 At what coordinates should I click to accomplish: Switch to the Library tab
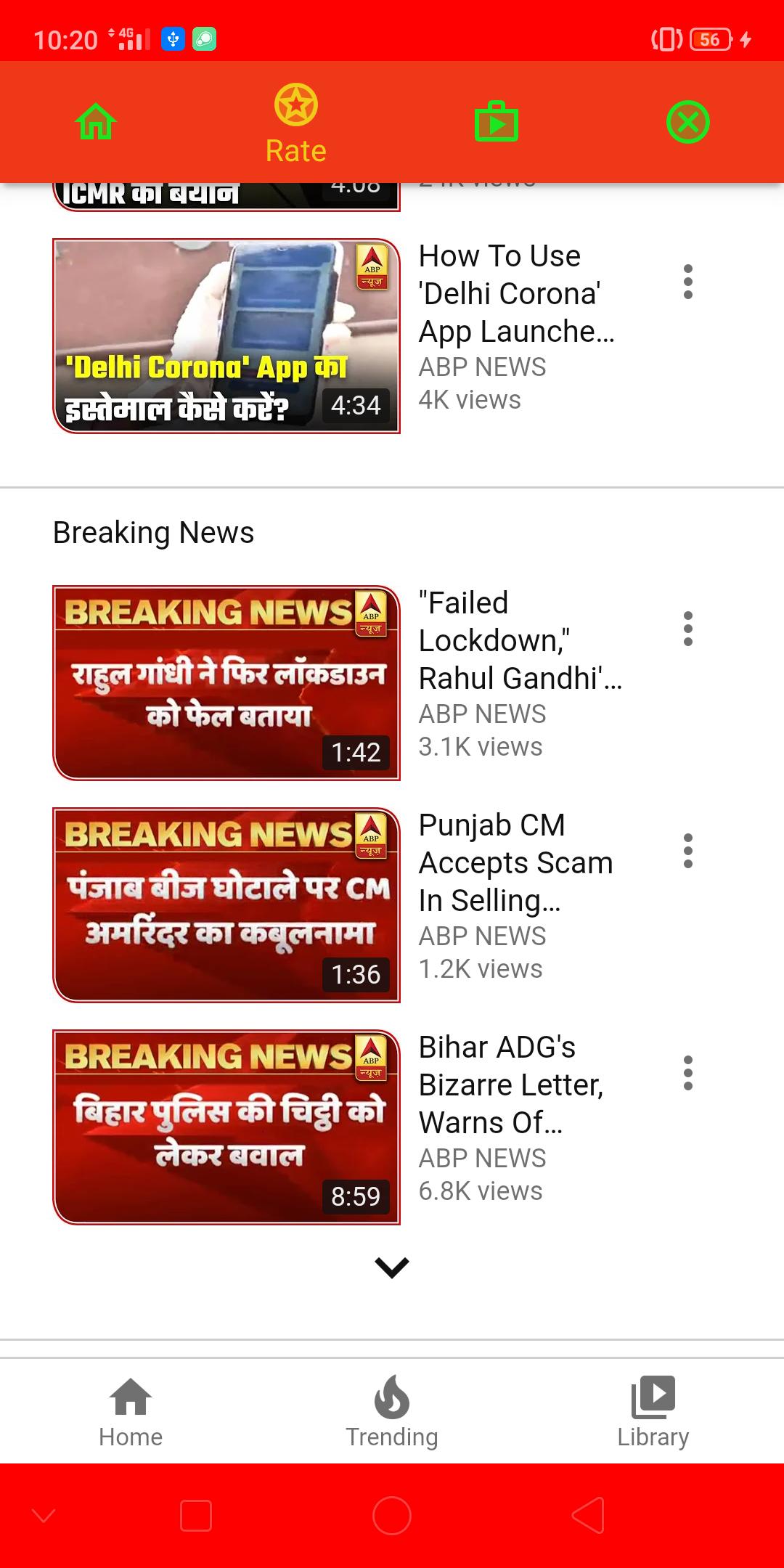pyautogui.click(x=653, y=1412)
